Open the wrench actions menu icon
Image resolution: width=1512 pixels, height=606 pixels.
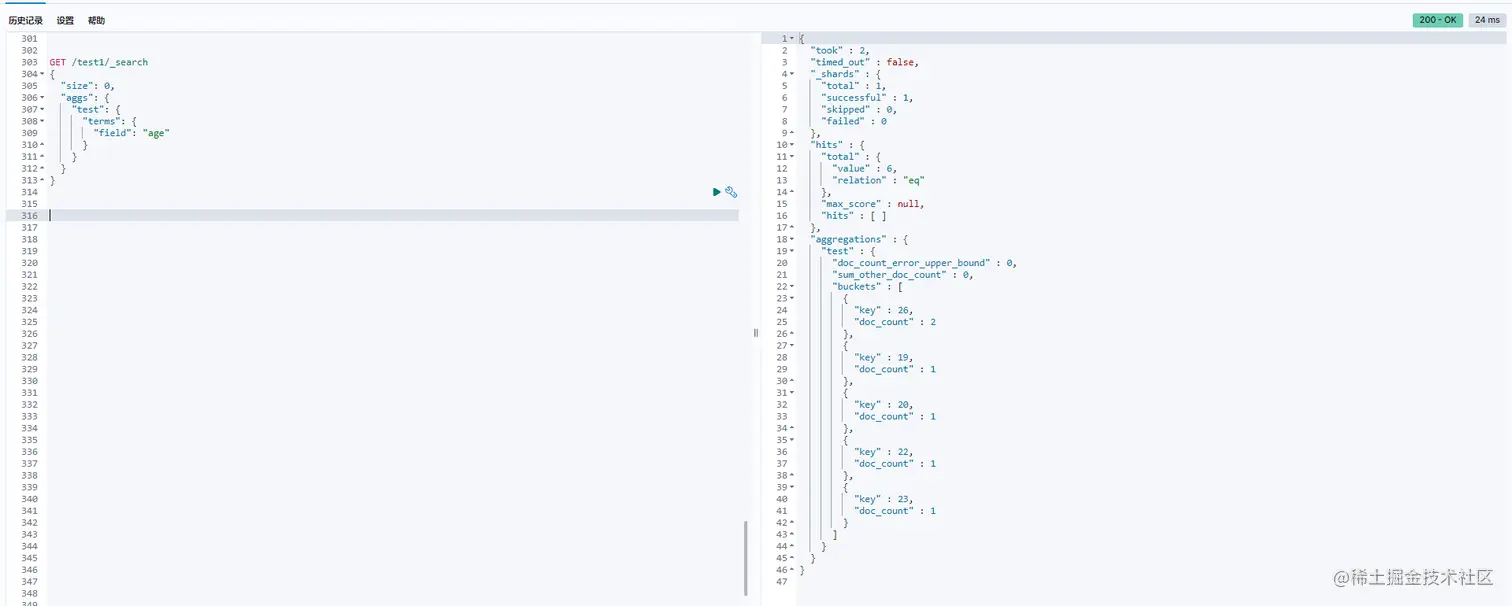click(x=731, y=191)
